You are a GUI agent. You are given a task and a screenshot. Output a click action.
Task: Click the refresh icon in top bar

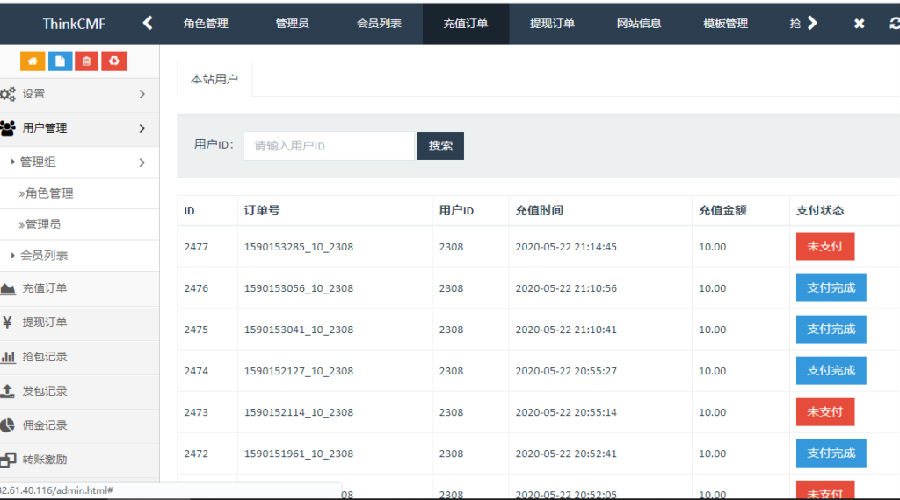(x=894, y=24)
